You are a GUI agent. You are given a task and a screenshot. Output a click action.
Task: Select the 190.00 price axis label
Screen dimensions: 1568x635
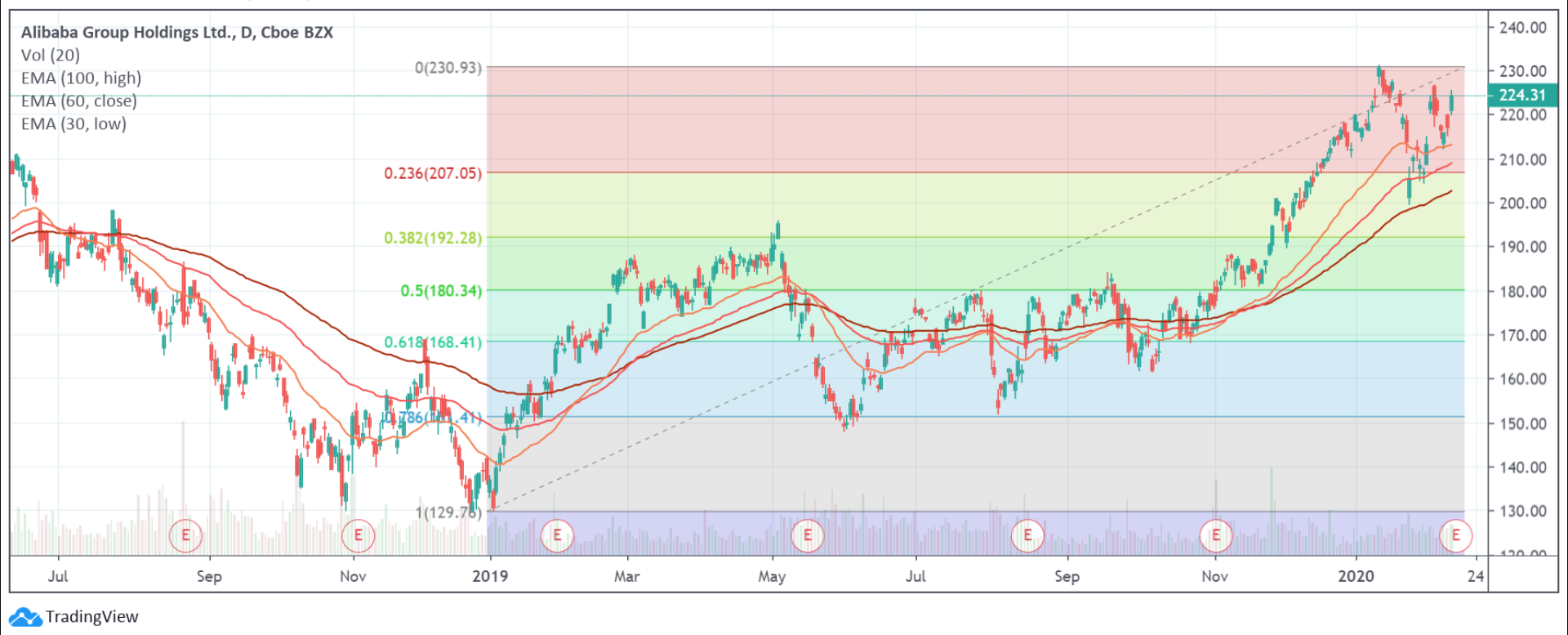pos(1522,247)
